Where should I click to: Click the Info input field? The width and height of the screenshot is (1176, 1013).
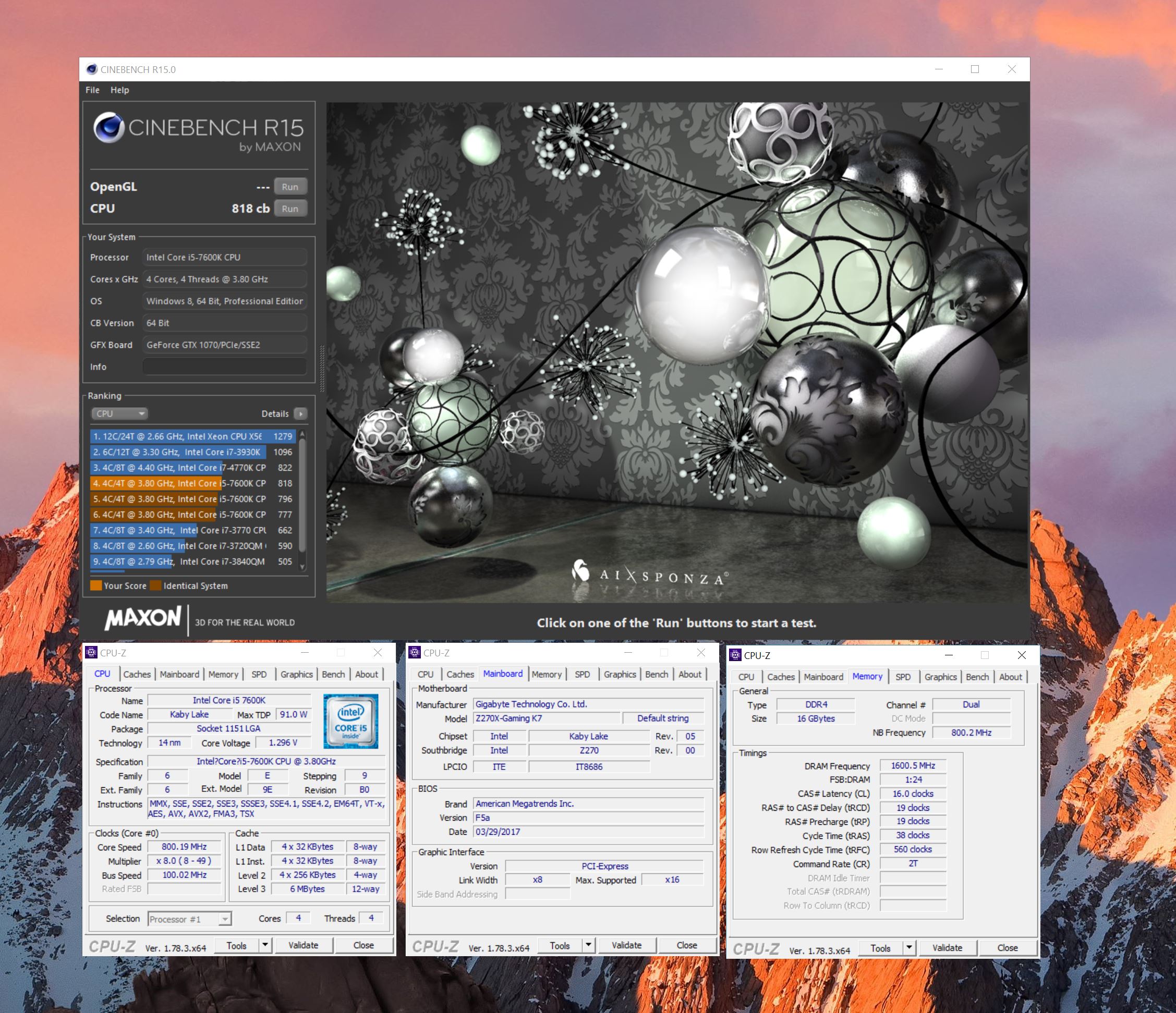pyautogui.click(x=225, y=367)
